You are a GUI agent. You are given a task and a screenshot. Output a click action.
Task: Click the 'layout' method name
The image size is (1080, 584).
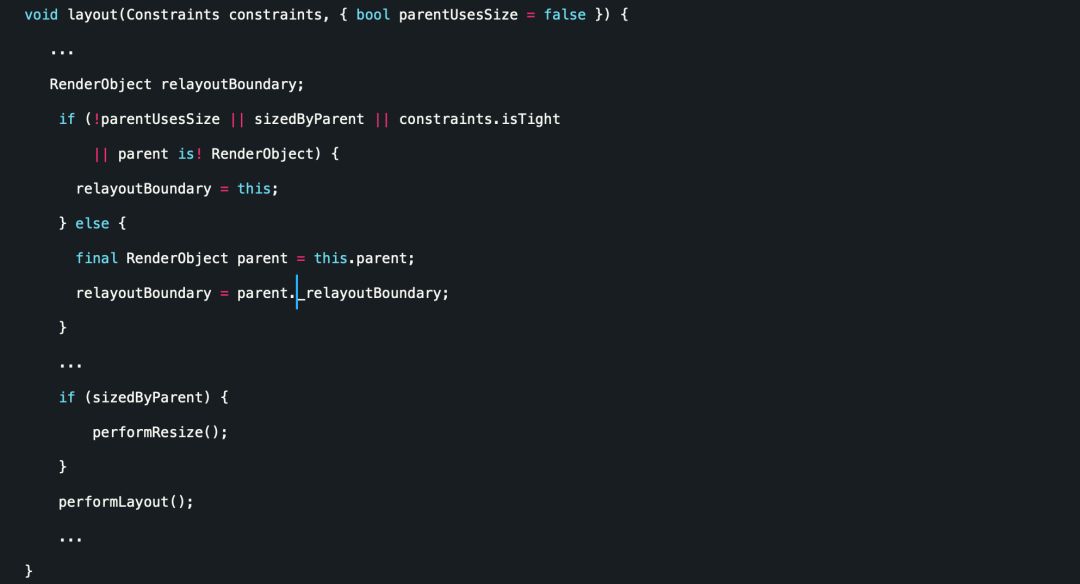[93, 15]
